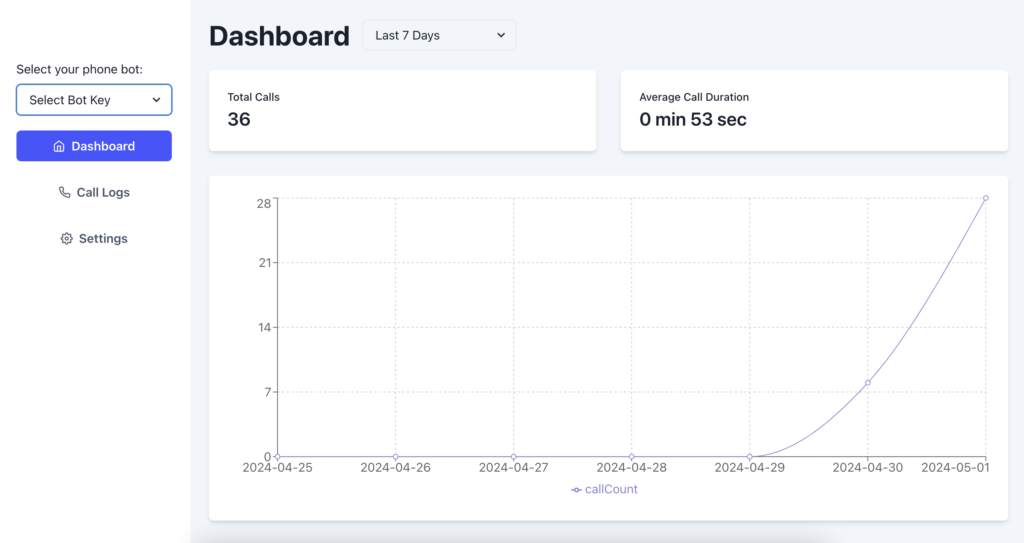This screenshot has height=543, width=1024.
Task: Pick the 2024-04-27 data point
Action: coord(513,456)
